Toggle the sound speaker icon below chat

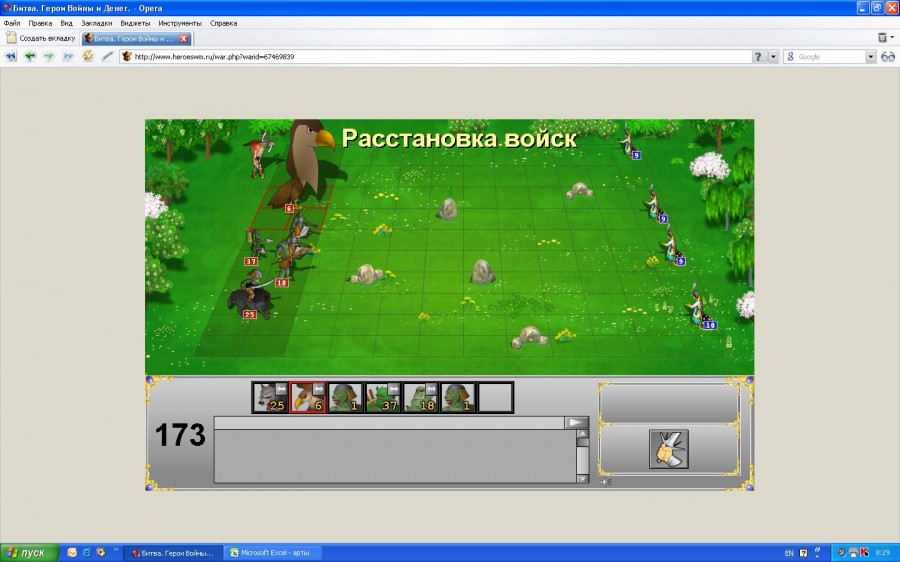point(604,482)
